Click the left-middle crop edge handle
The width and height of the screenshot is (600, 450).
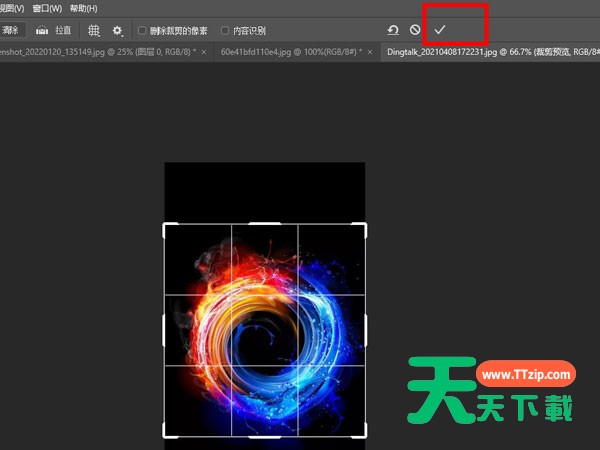click(x=164, y=330)
